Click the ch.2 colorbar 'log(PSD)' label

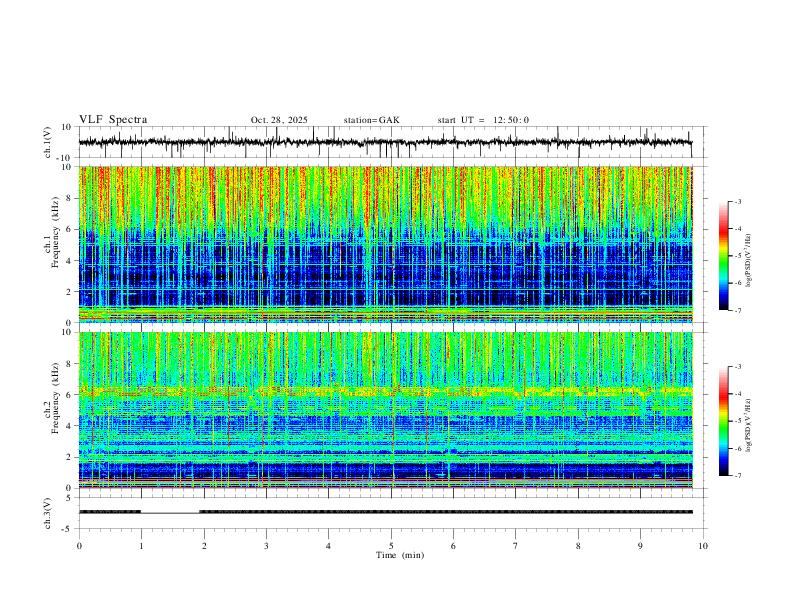(x=748, y=425)
